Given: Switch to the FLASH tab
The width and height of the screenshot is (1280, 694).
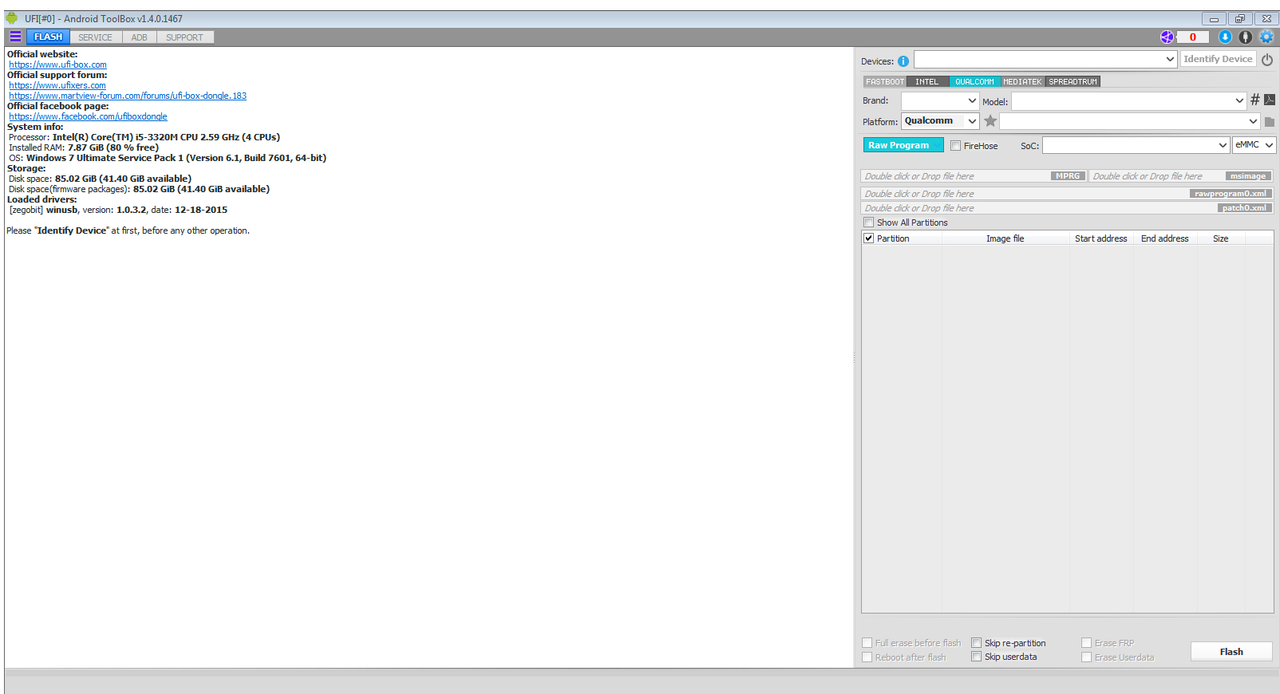Looking at the screenshot, I should click(48, 37).
